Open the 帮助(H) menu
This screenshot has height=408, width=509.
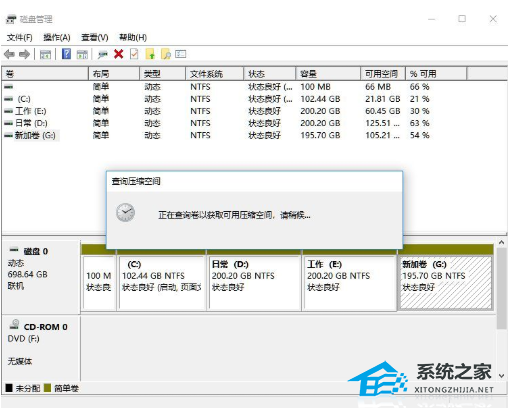133,37
